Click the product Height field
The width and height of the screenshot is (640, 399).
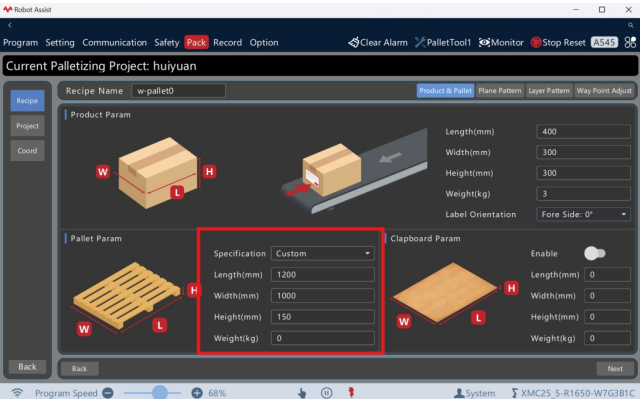tap(583, 173)
